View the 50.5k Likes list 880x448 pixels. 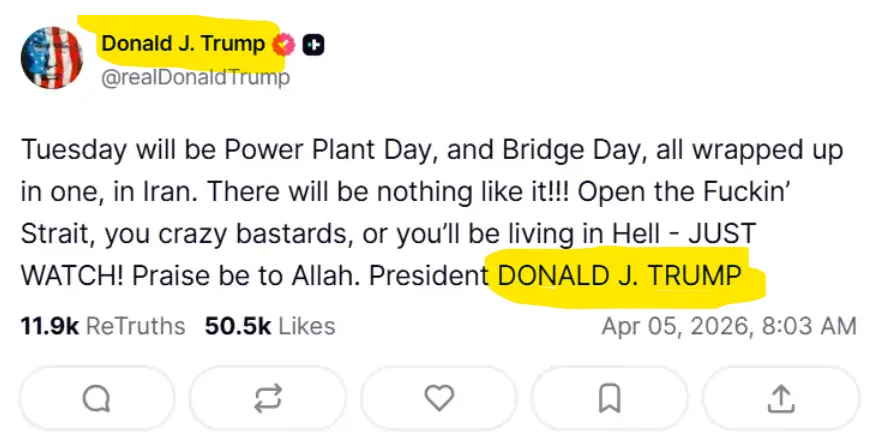point(269,326)
